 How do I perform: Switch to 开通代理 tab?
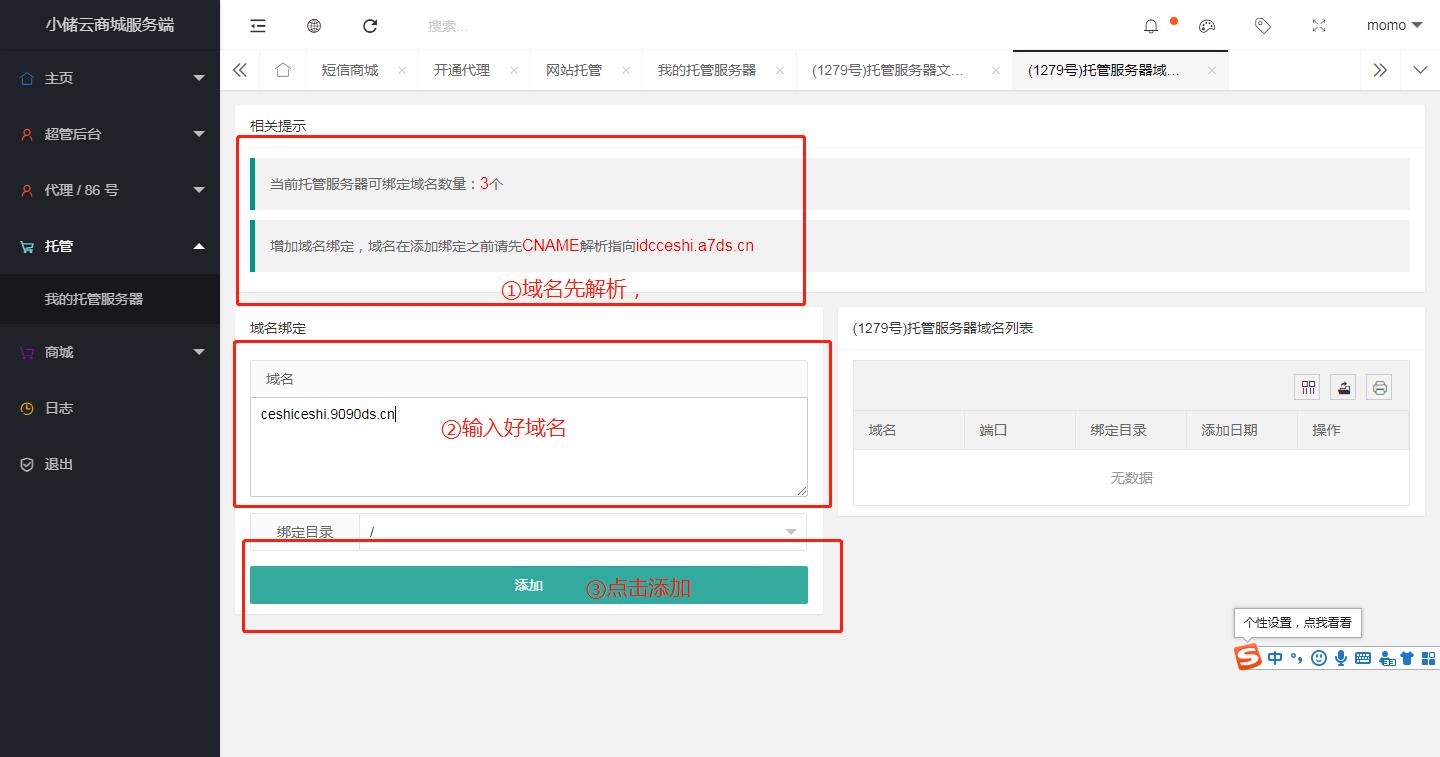pos(462,70)
